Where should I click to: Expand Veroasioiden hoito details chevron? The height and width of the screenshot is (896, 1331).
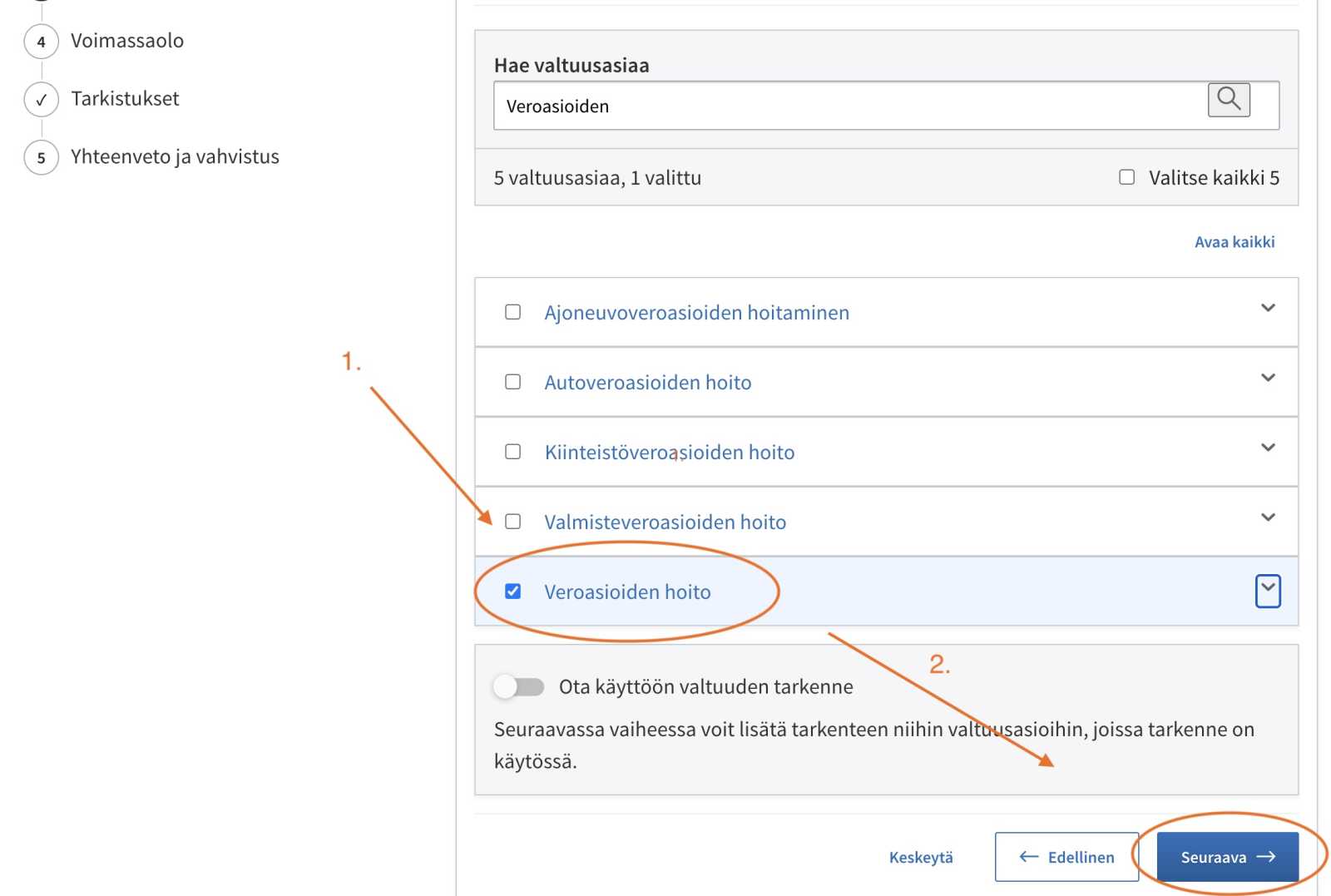pos(1268,591)
